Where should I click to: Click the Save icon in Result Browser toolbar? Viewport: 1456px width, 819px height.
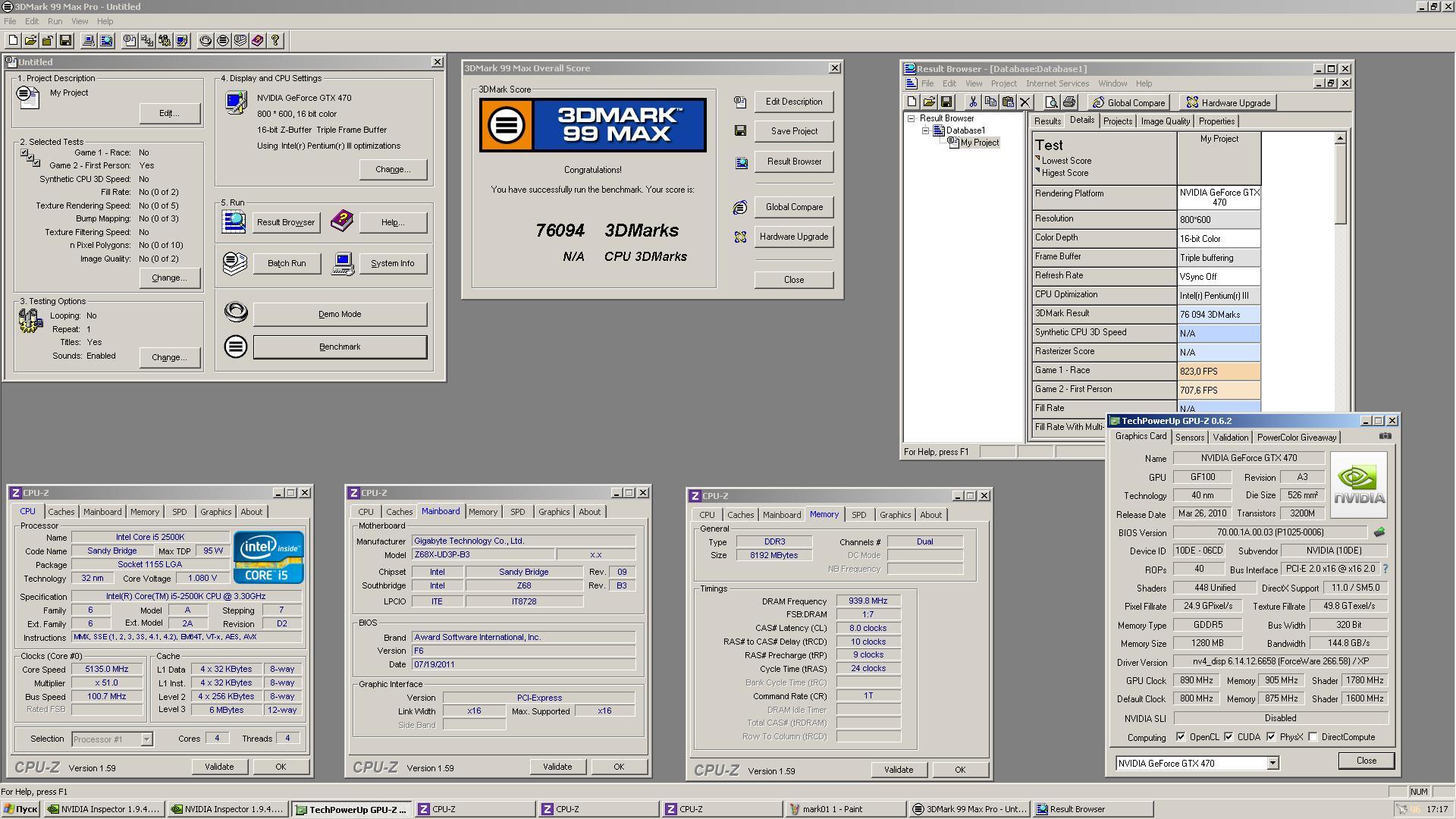click(946, 102)
